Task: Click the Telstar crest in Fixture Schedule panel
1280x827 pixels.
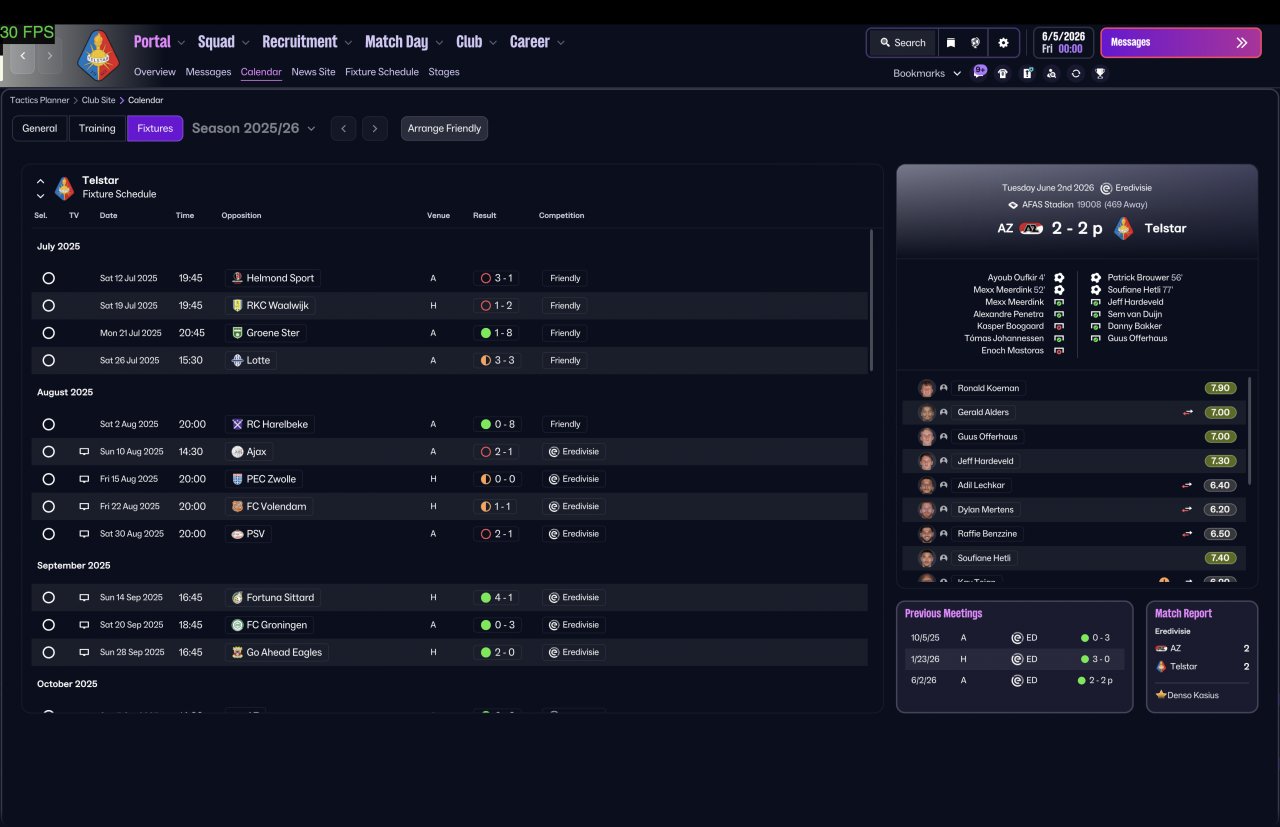Action: (x=64, y=187)
